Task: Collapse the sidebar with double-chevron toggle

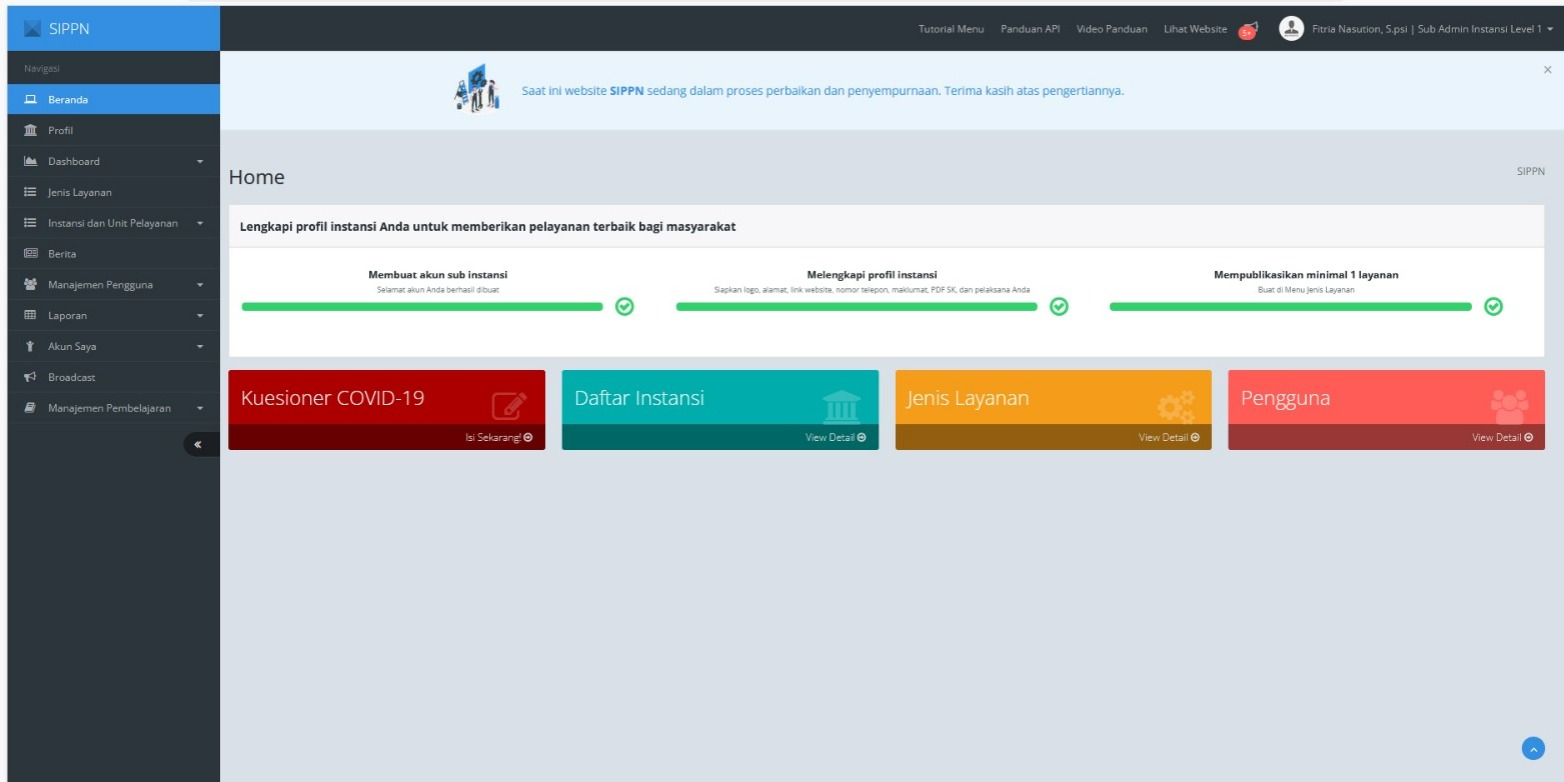Action: [199, 444]
